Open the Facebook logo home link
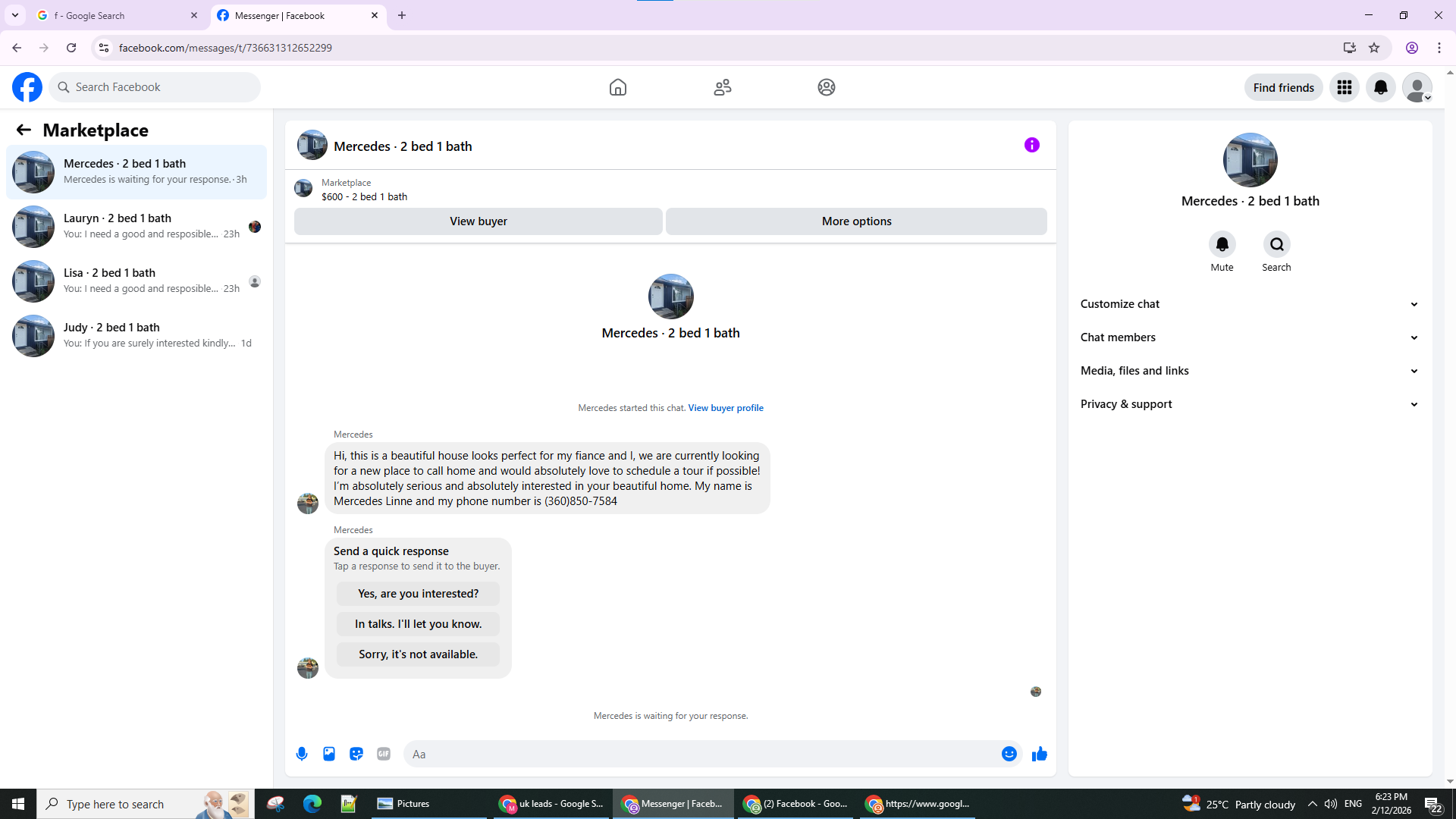The width and height of the screenshot is (1456, 819). coord(27,87)
